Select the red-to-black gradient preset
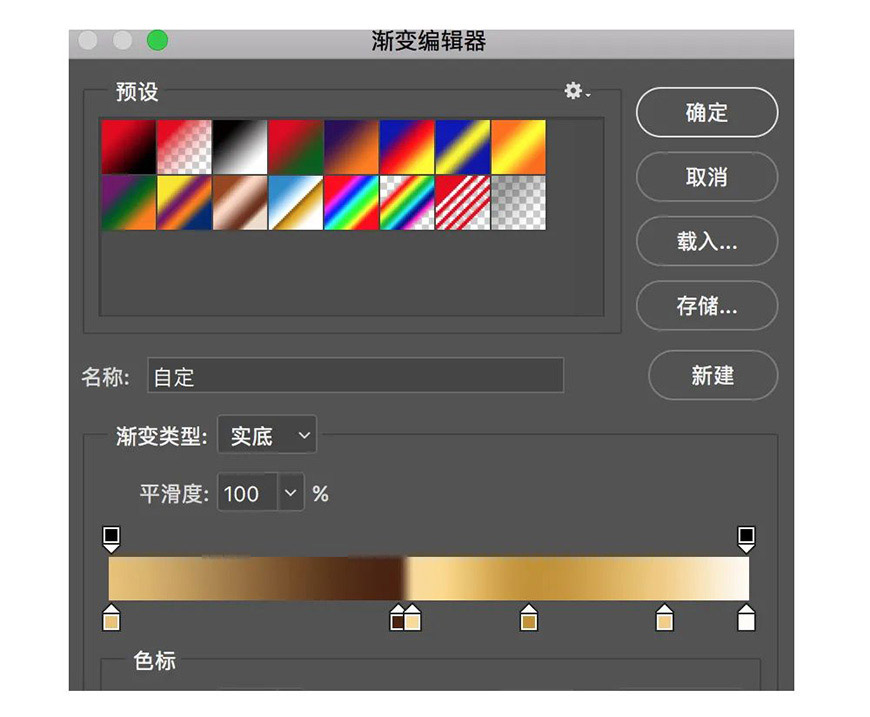This screenshot has height=717, width=870. click(x=127, y=140)
